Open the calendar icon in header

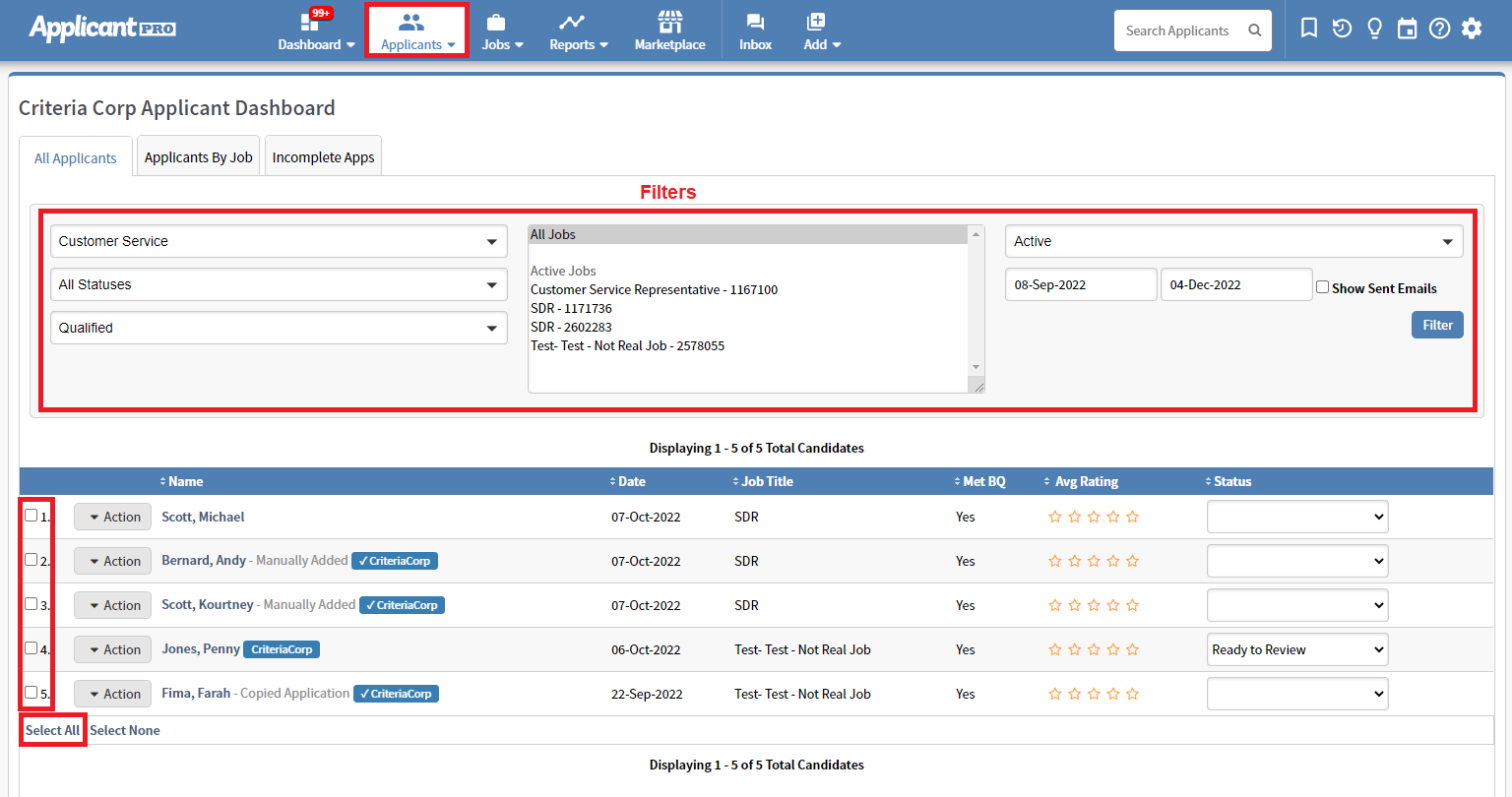coord(1407,29)
